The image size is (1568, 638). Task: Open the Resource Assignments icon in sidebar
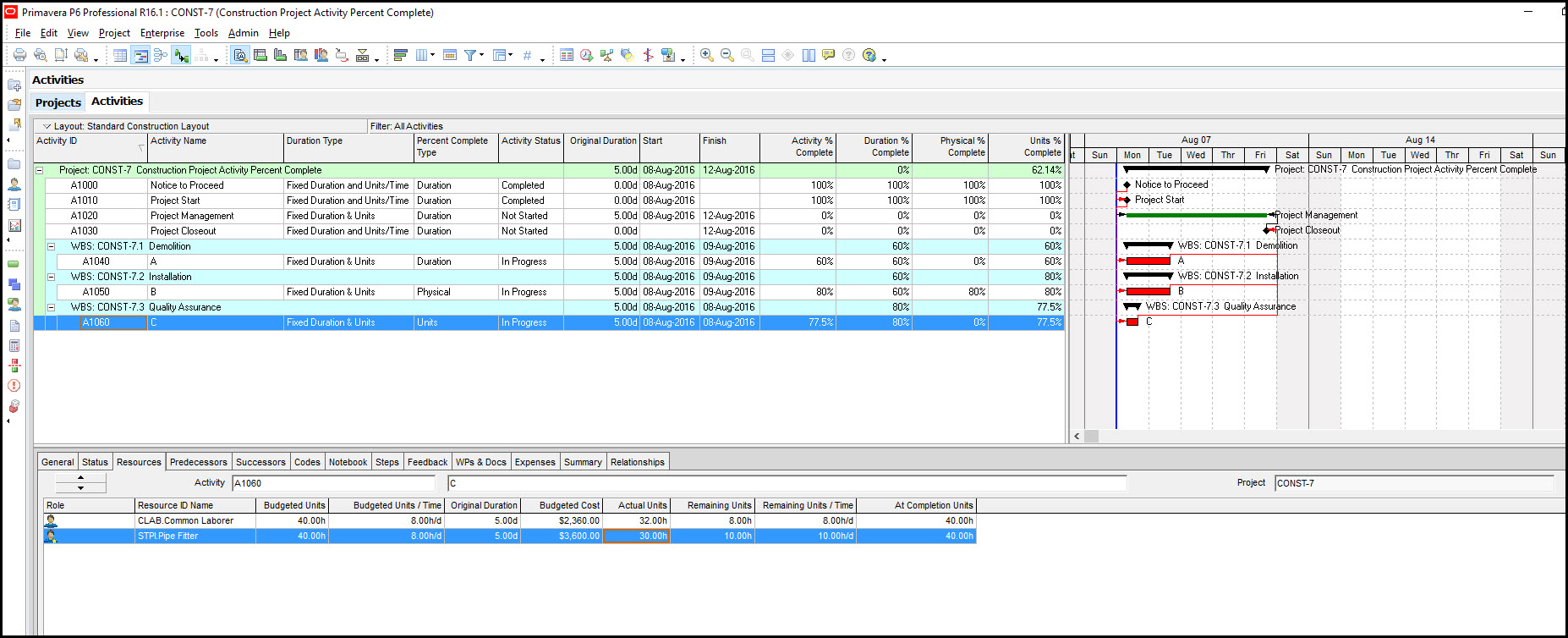coord(14,305)
